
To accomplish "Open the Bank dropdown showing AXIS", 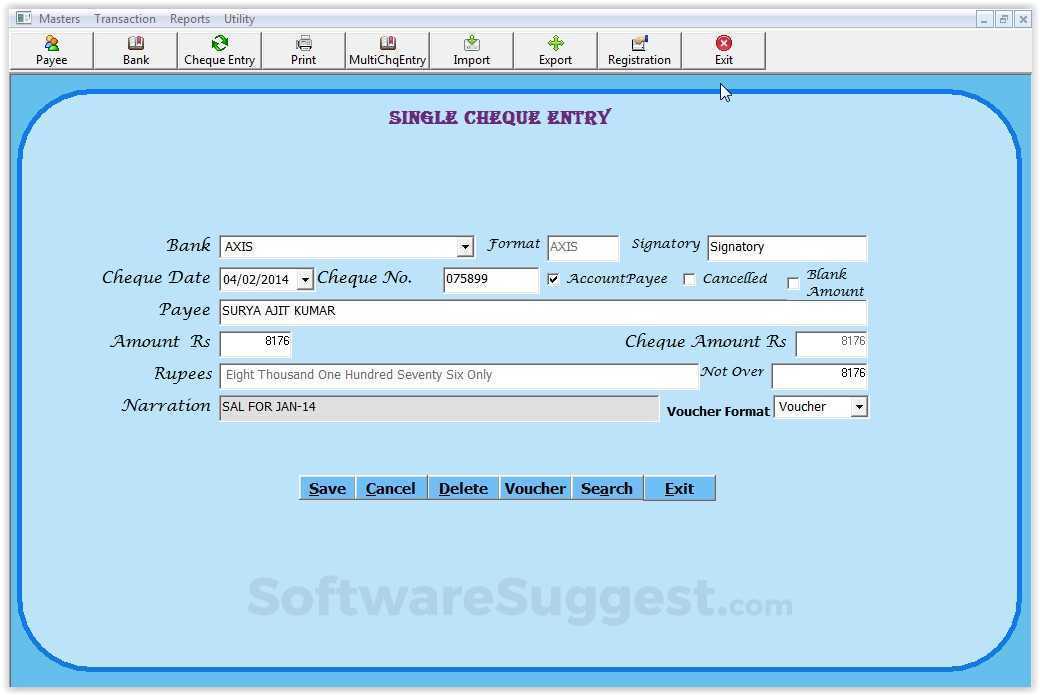I will (x=464, y=246).
